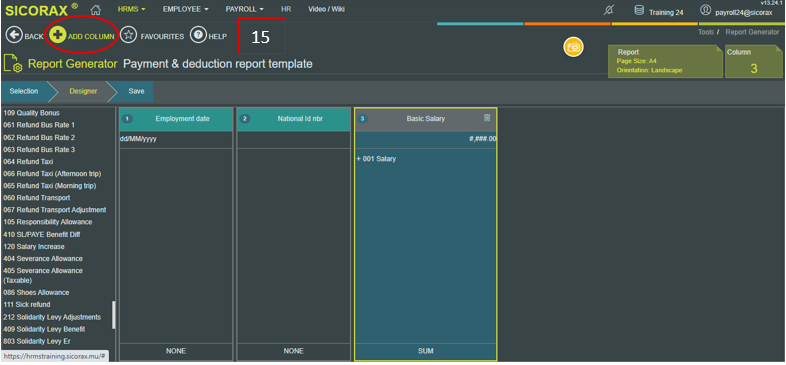Open the Column count card
Screen dimensions: 786x365
(x=754, y=61)
